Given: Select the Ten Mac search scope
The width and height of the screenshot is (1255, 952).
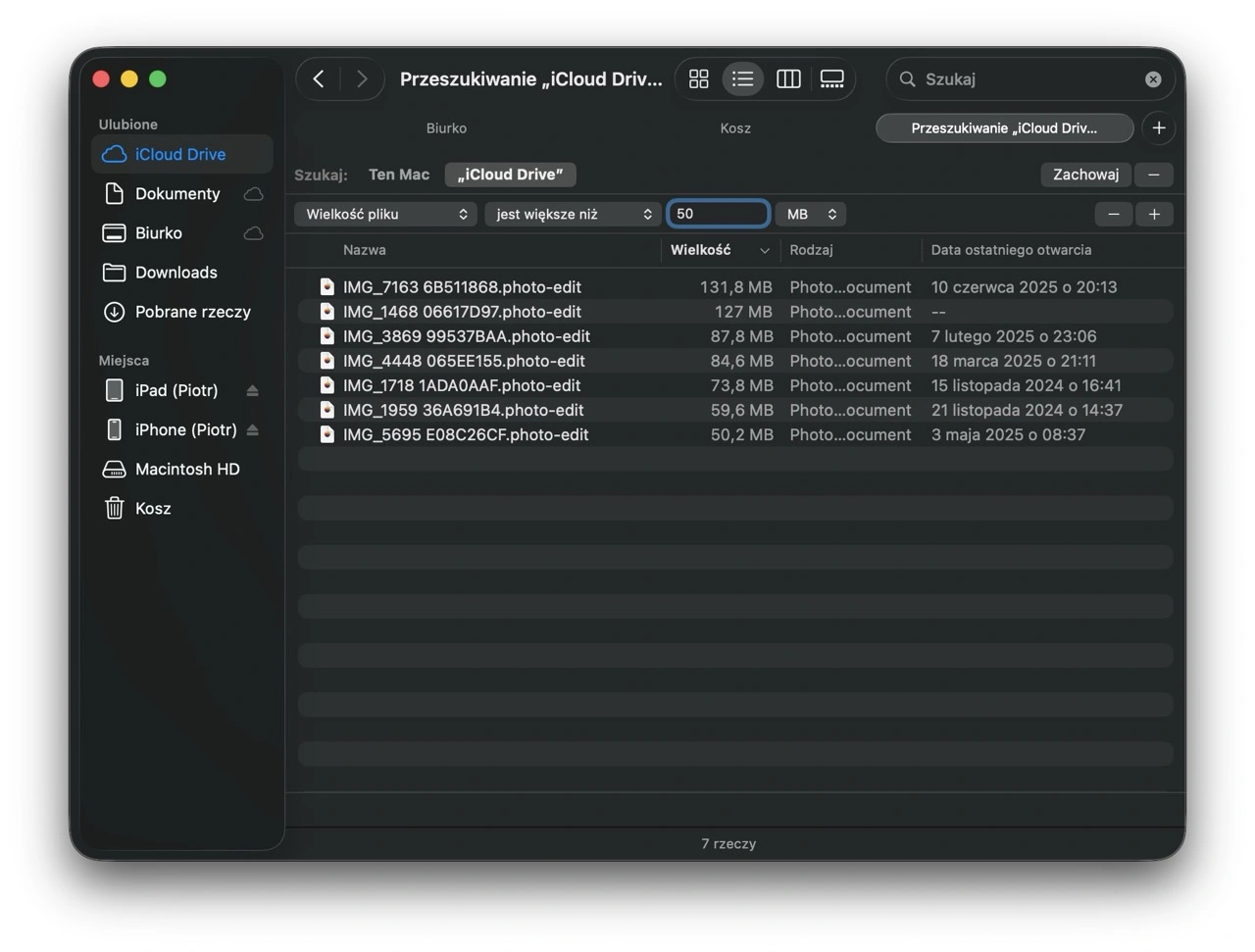Looking at the screenshot, I should pos(398,175).
